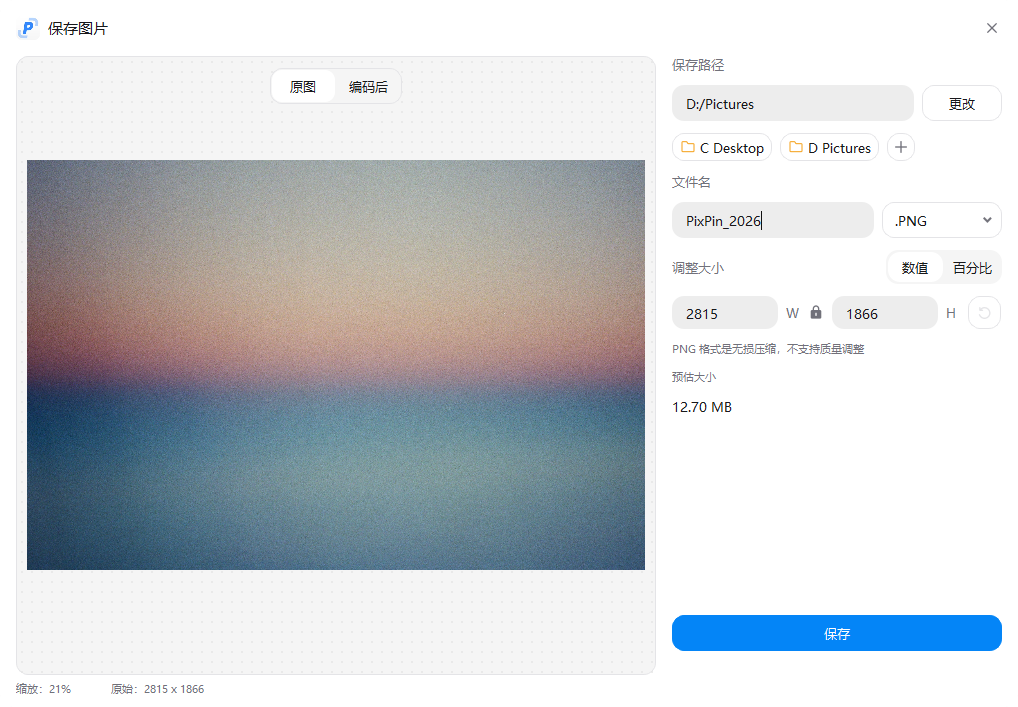Click 更改 to change the save path

pyautogui.click(x=961, y=103)
